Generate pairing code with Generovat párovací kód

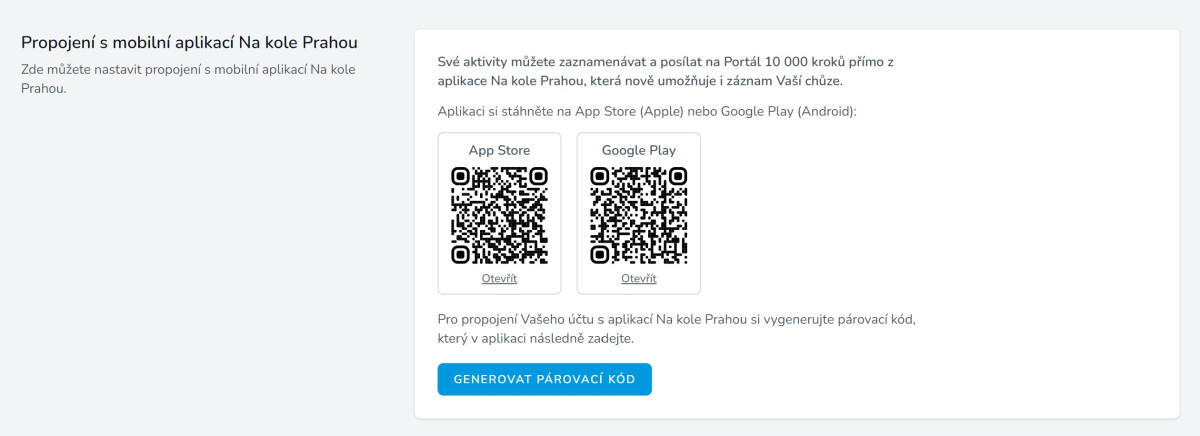click(x=544, y=379)
